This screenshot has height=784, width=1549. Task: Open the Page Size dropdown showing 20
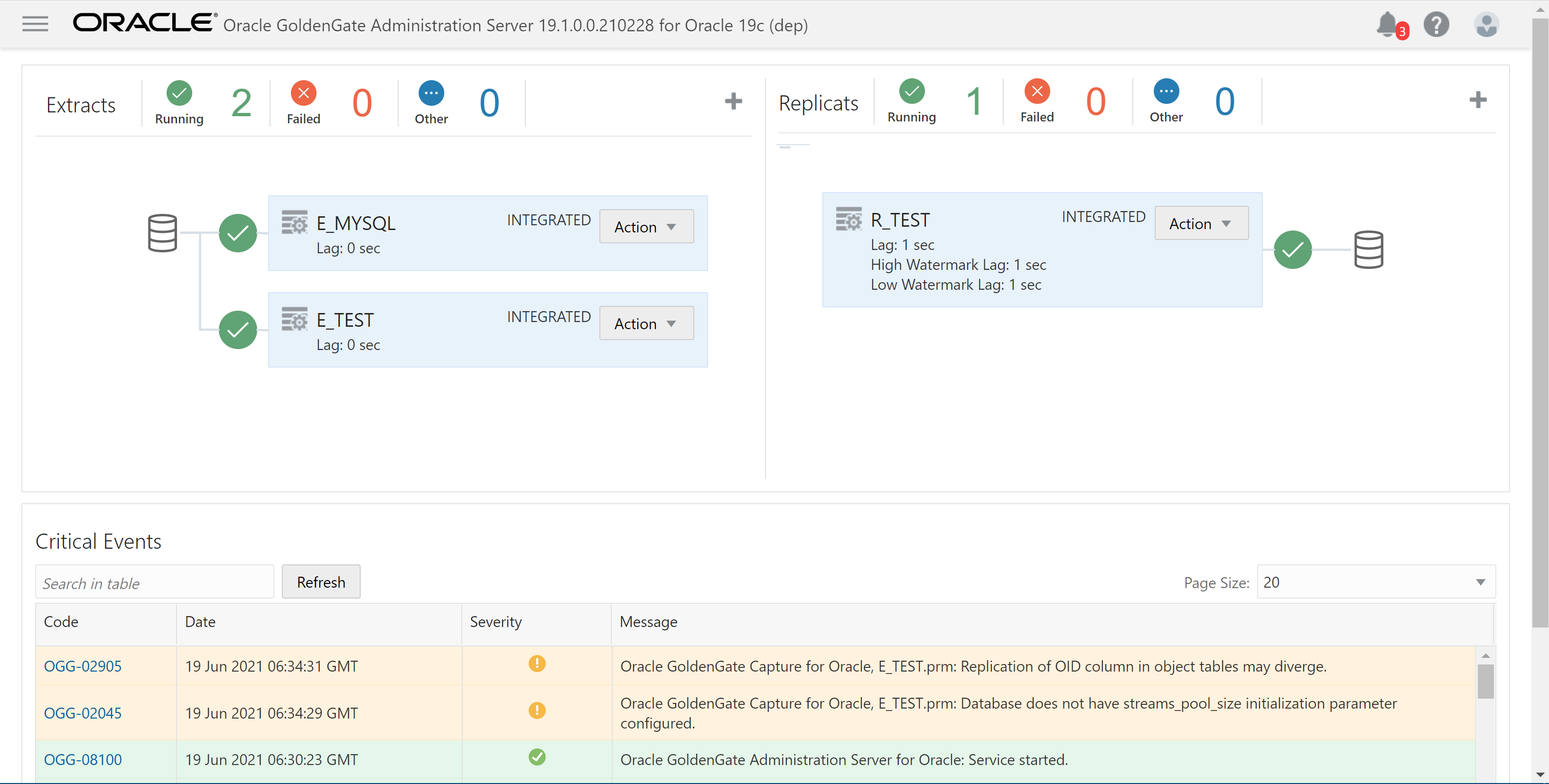(1375, 582)
